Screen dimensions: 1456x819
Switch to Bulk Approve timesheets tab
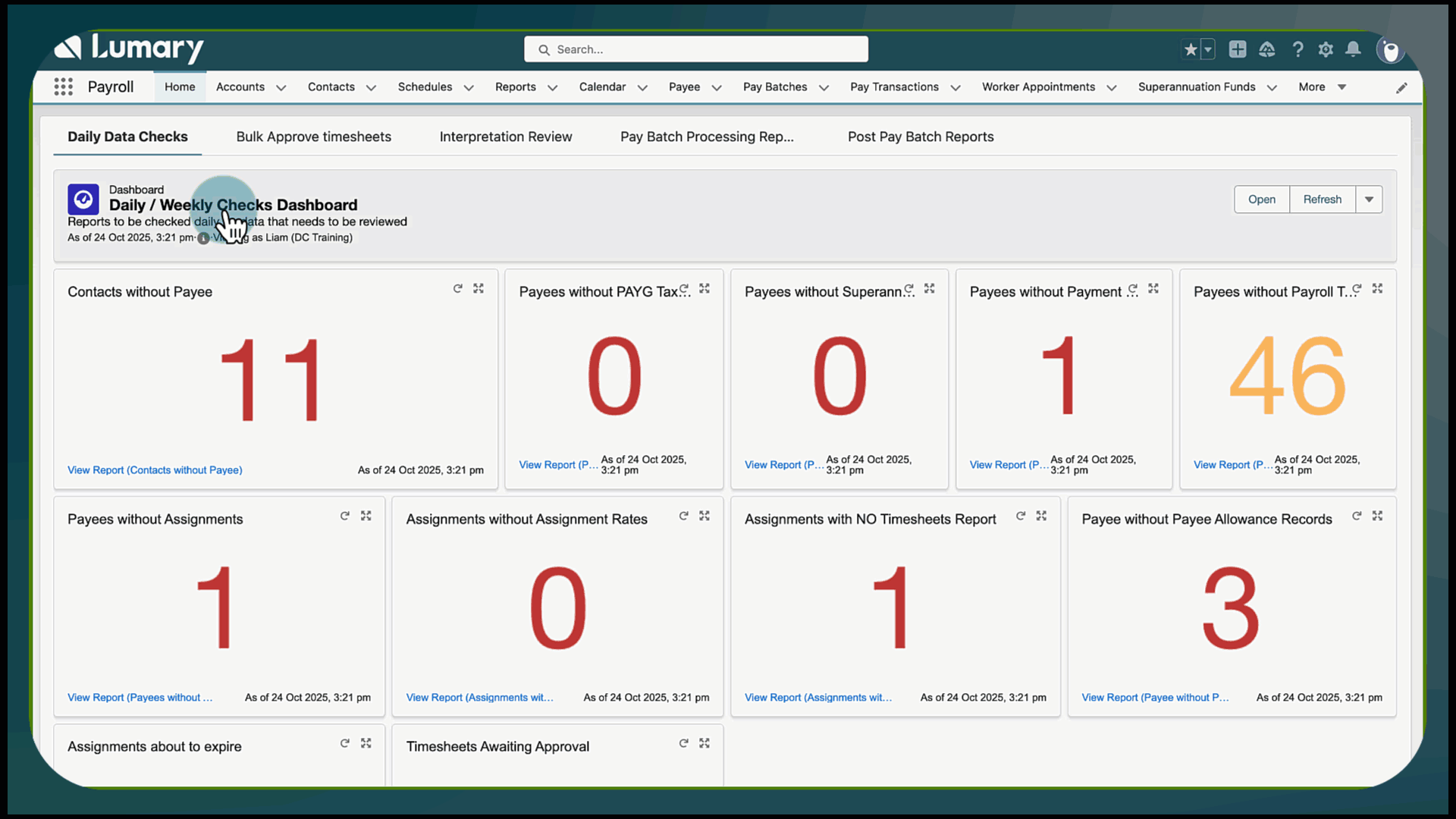313,137
